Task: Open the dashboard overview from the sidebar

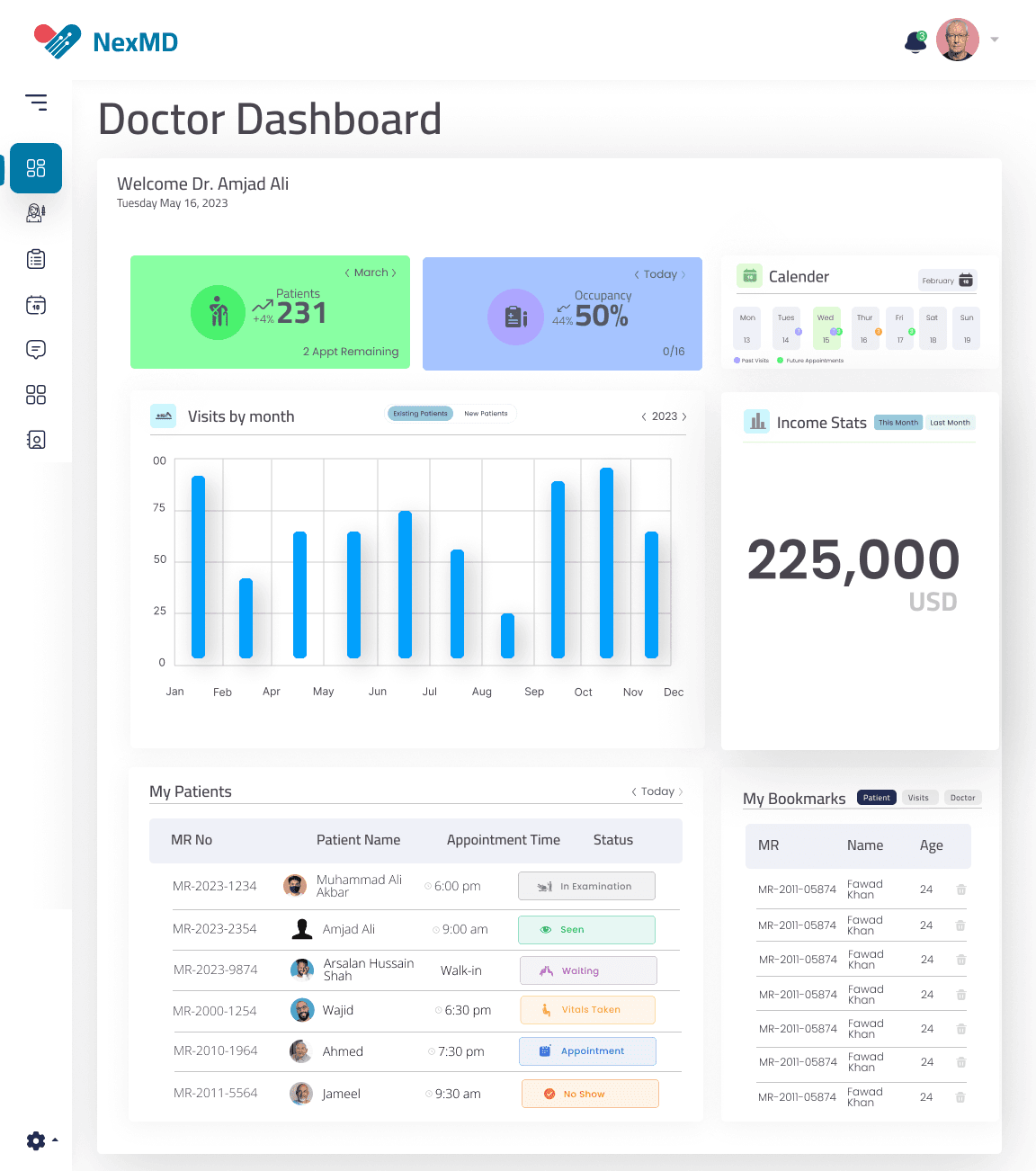Action: [x=36, y=168]
